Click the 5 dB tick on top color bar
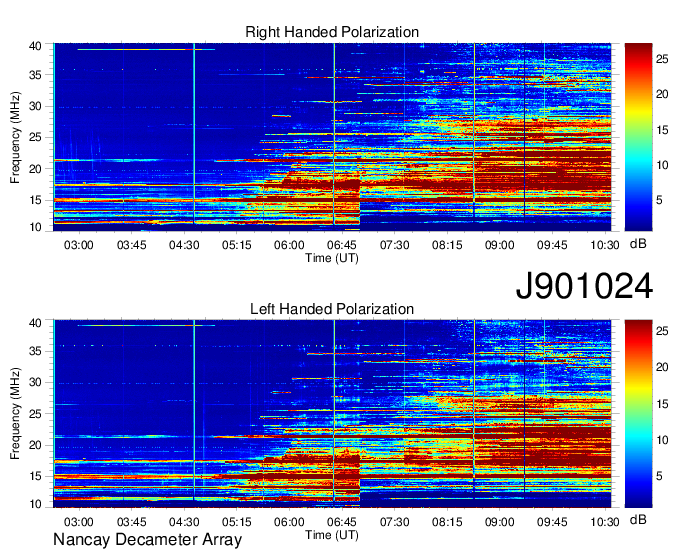680x552 pixels. click(659, 200)
